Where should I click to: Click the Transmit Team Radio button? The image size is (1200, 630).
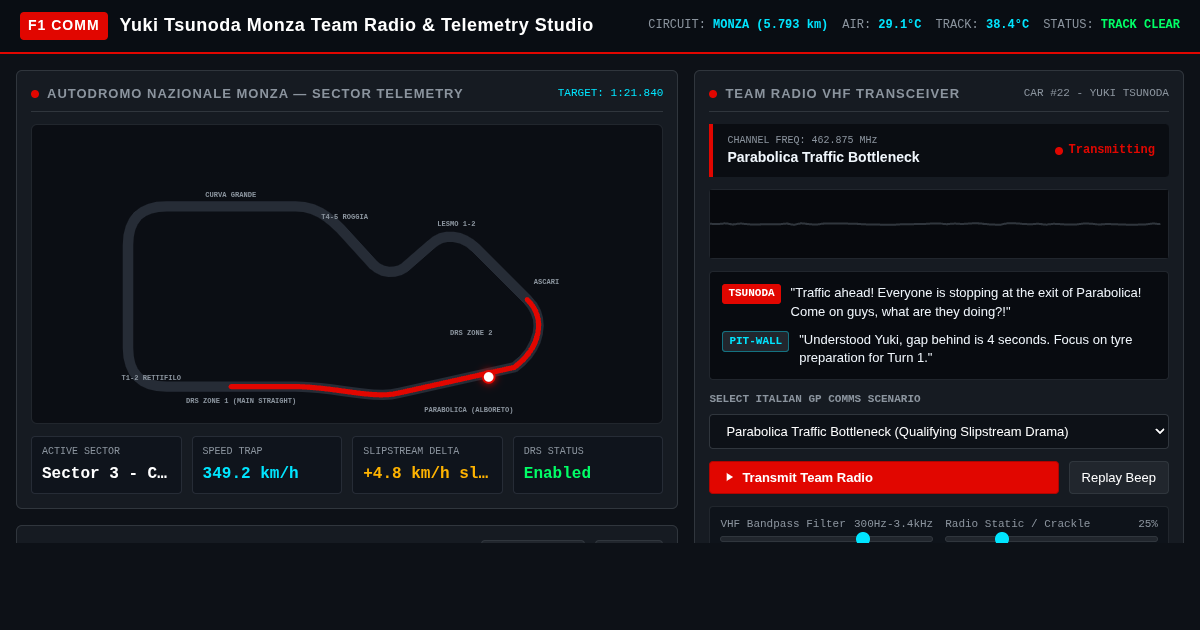click(x=884, y=477)
